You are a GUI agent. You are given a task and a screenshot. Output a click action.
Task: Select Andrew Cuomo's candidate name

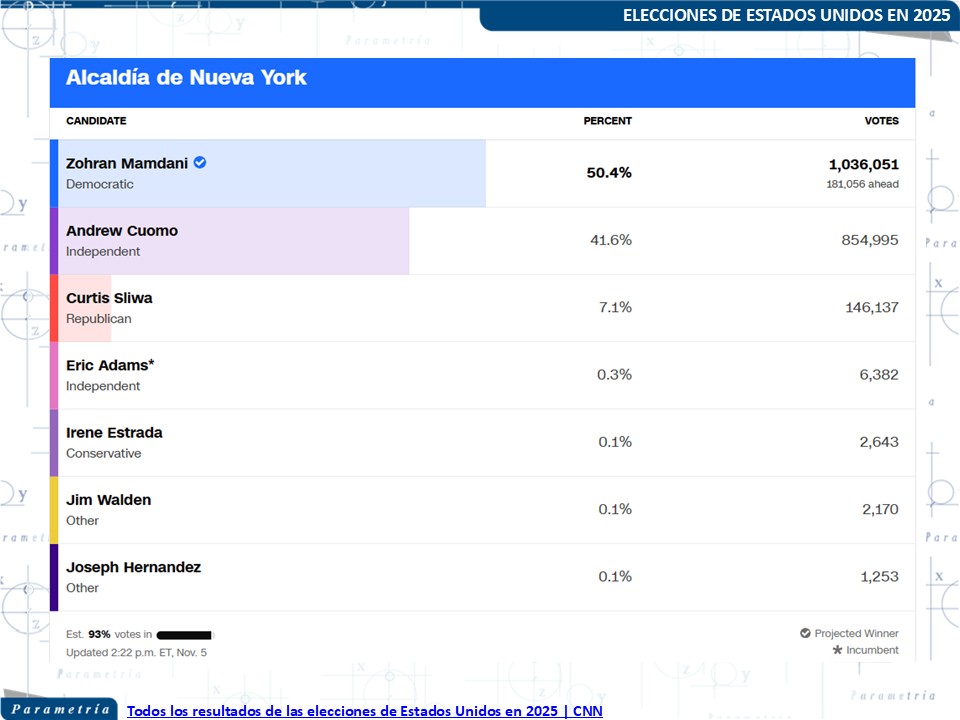coord(122,231)
